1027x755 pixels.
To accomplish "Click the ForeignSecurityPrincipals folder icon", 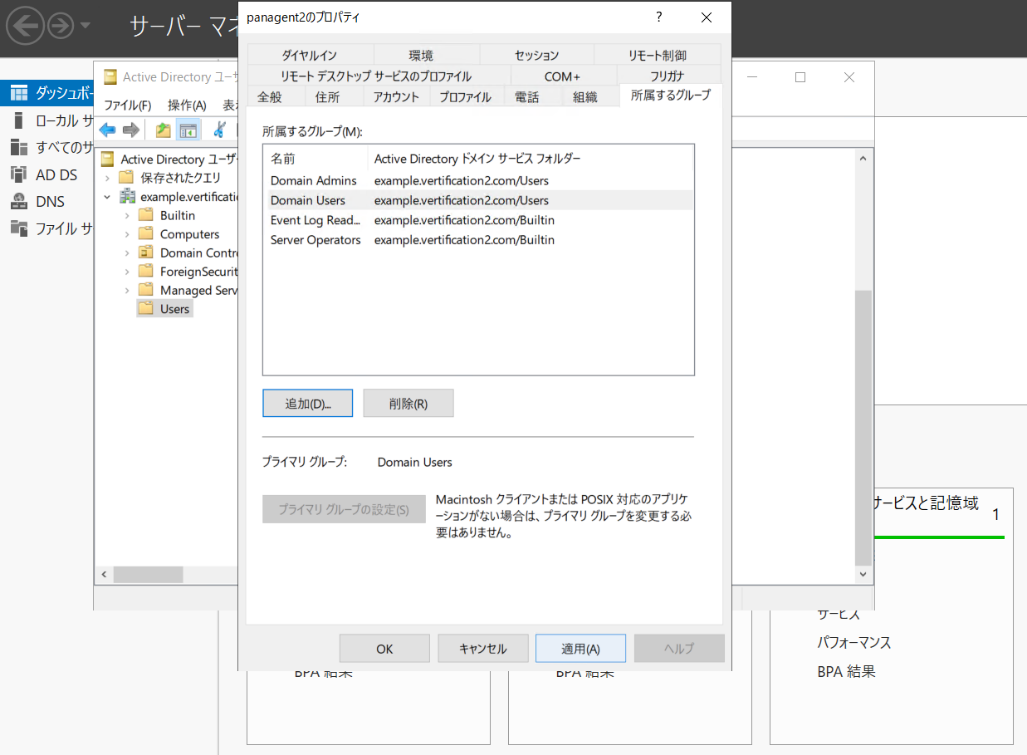I will pos(147,271).
